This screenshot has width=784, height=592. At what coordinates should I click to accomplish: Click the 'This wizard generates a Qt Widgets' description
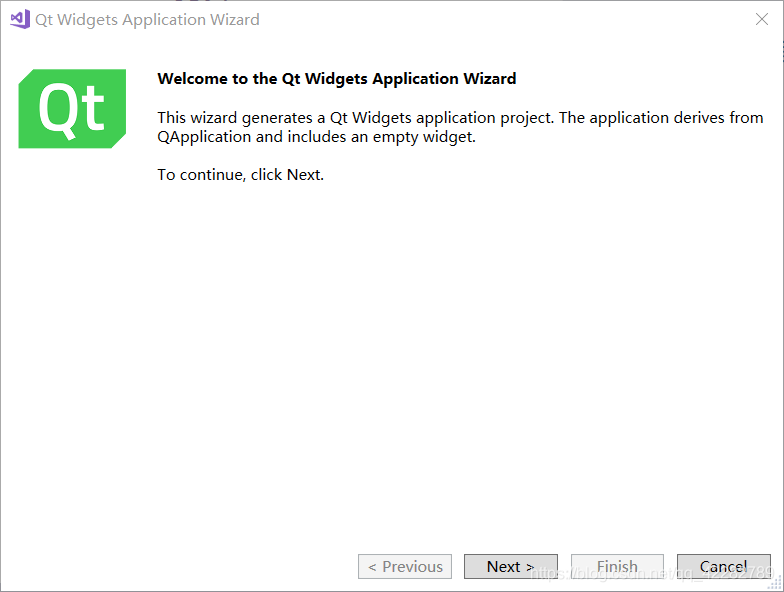(x=460, y=127)
